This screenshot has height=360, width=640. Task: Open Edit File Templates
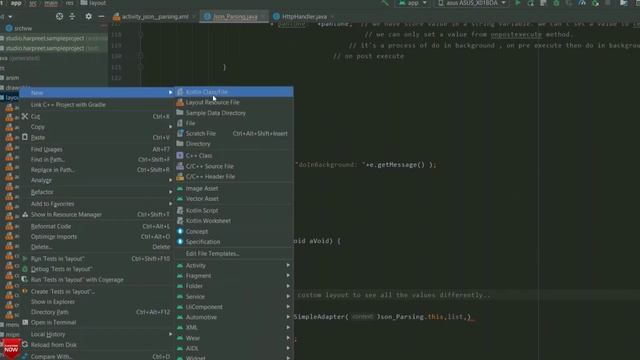point(234,253)
